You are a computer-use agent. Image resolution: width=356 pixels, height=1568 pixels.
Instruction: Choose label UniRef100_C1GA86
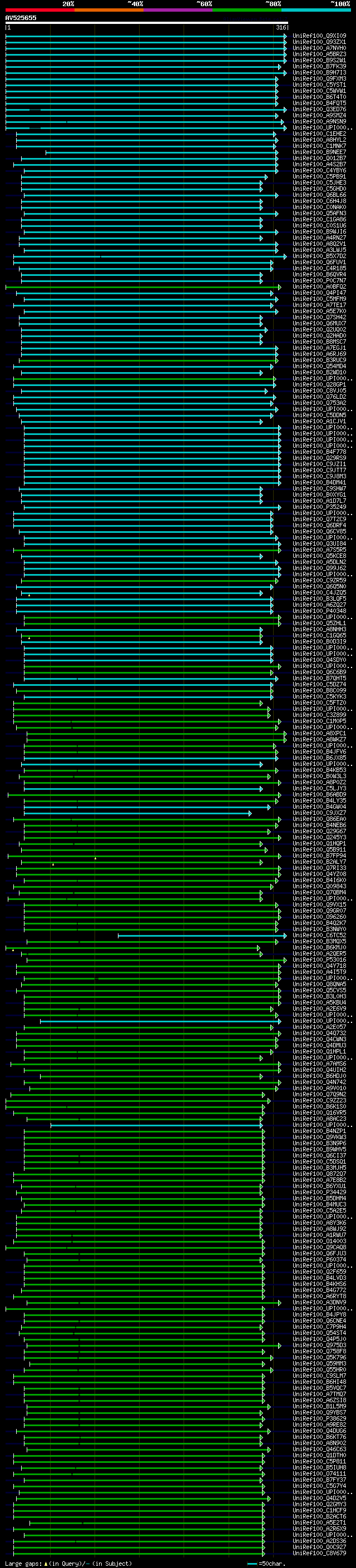[319, 220]
